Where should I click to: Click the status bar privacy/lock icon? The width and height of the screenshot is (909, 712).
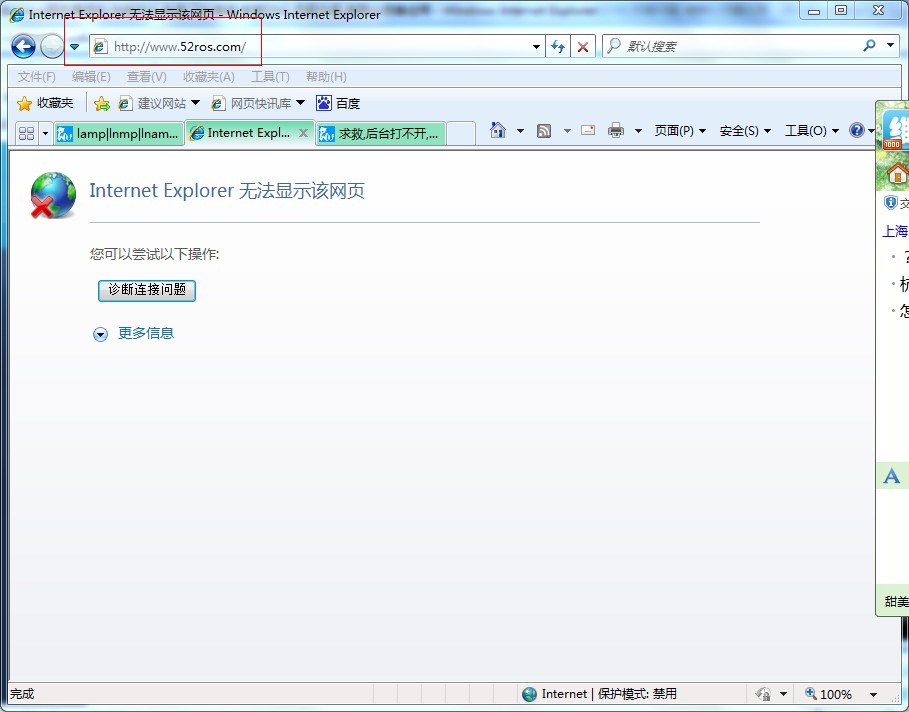point(763,694)
